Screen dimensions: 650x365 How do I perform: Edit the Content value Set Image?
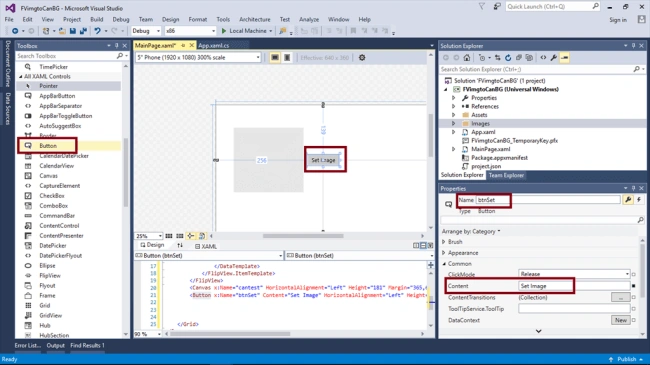click(x=574, y=286)
